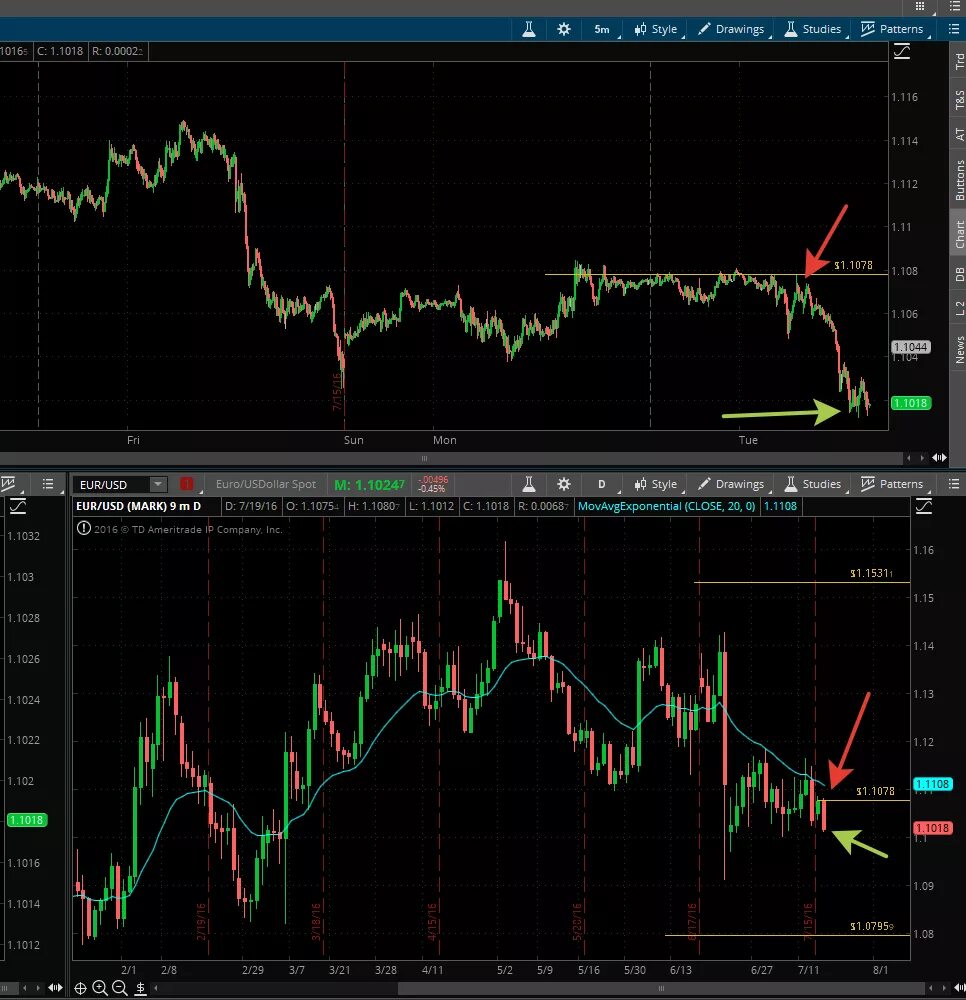
Task: Switch to the News side tab
Action: pyautogui.click(x=958, y=349)
